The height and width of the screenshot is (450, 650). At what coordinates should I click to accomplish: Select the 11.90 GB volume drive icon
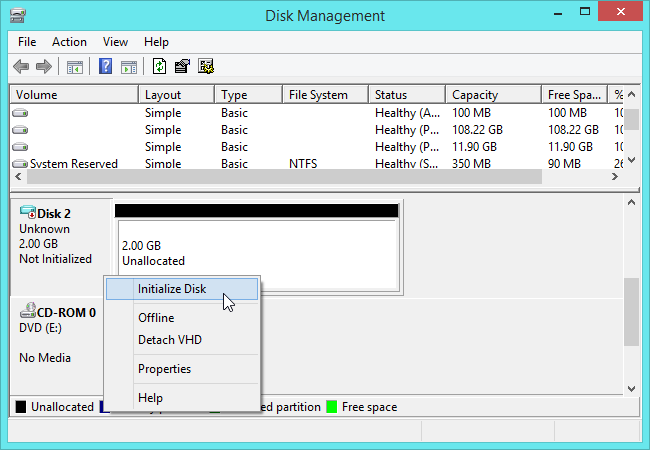pos(20,147)
